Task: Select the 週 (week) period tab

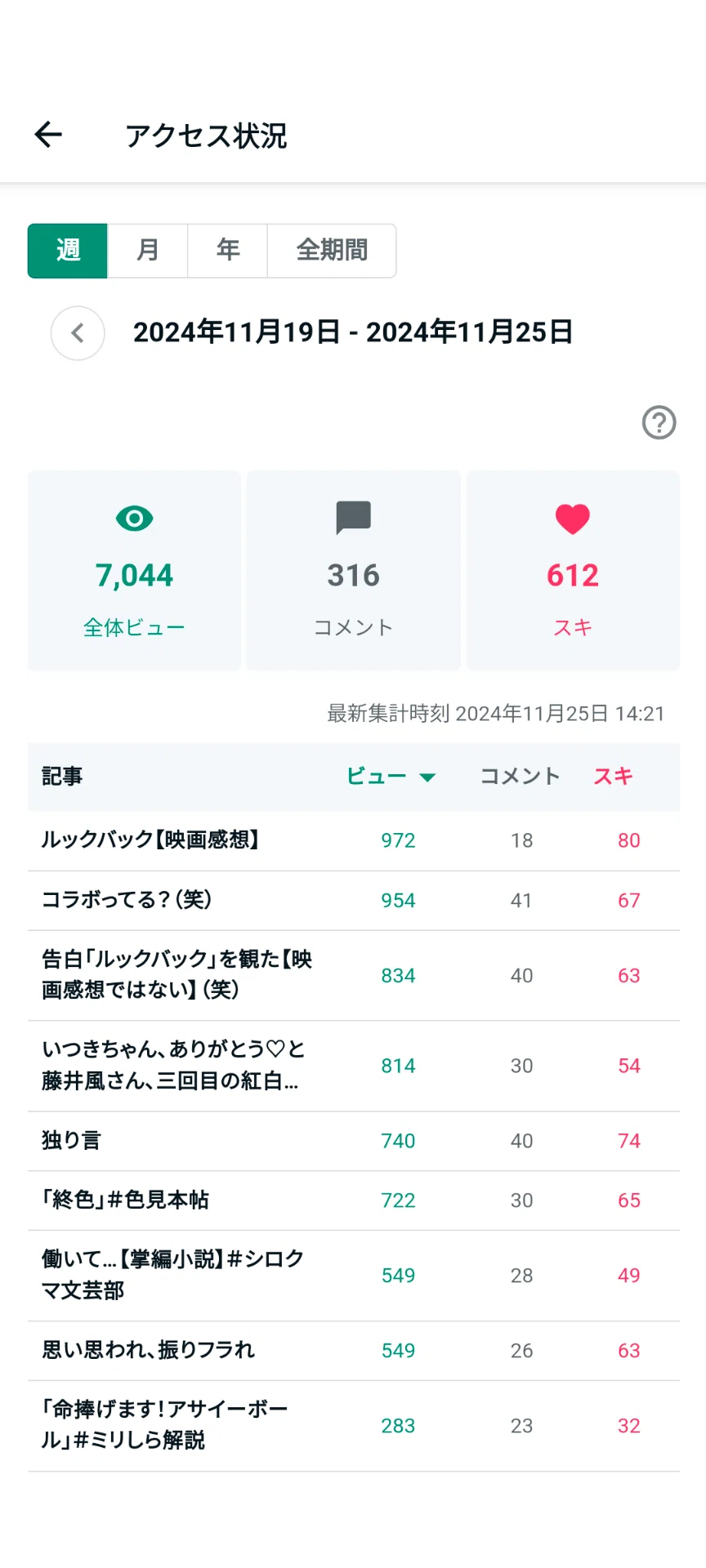Action: [68, 251]
